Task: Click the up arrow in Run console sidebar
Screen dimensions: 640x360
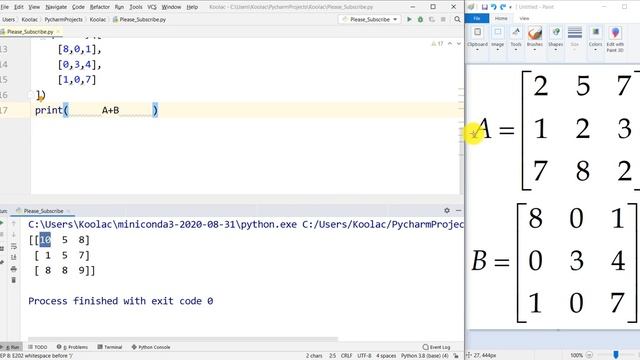Action: pyautogui.click(x=13, y=223)
